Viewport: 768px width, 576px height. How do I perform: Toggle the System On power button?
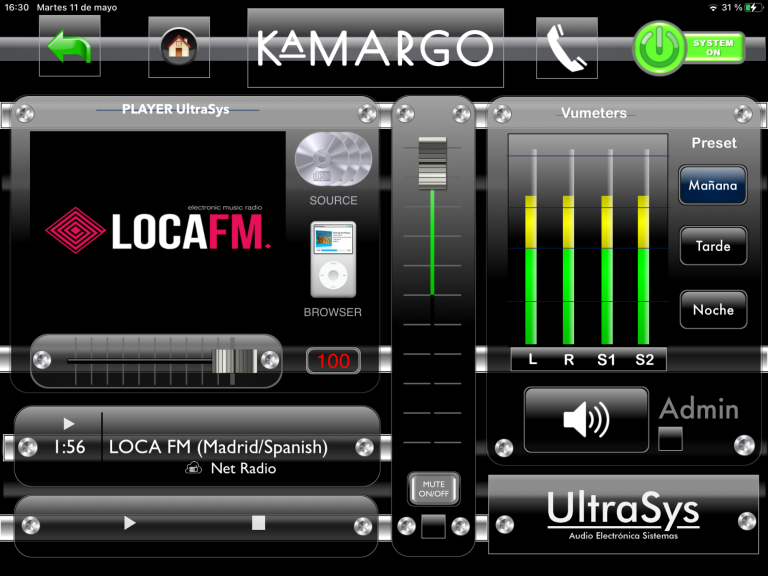click(689, 48)
